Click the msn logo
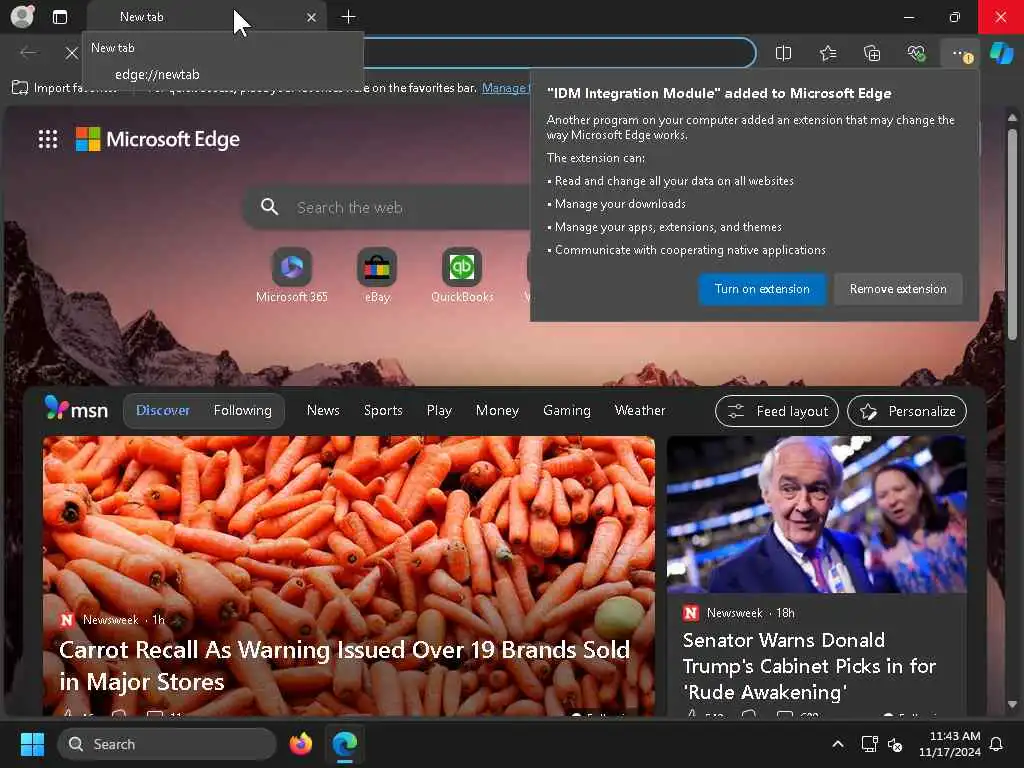The width and height of the screenshot is (1024, 768). (76, 409)
